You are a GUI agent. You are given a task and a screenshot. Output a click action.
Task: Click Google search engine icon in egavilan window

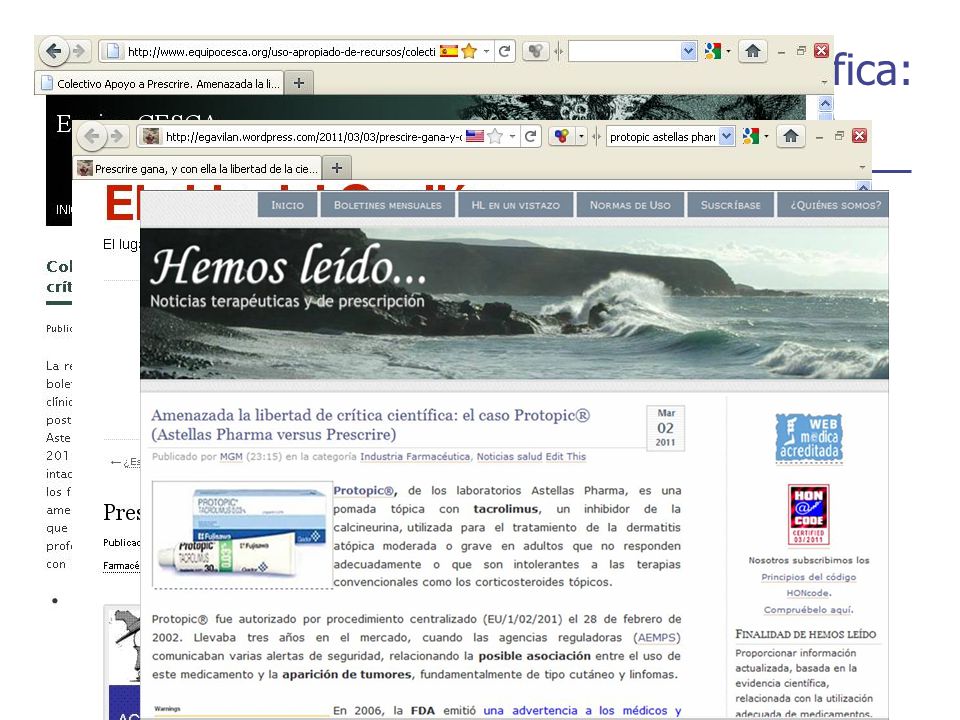751,136
